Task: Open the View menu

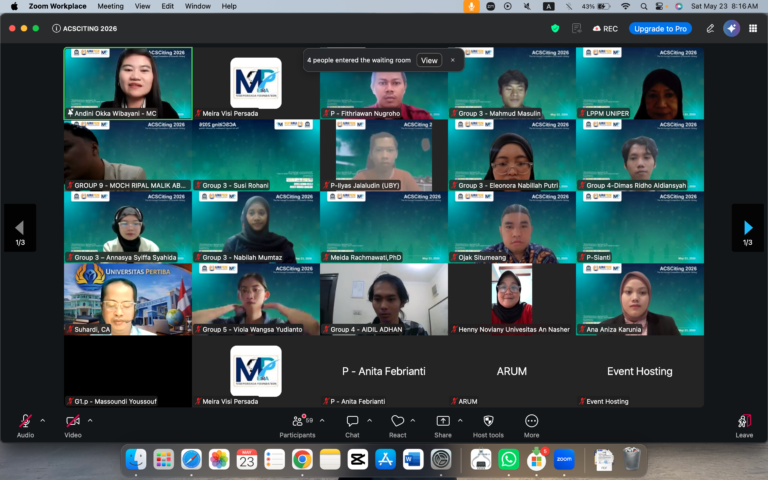Action: [x=143, y=6]
